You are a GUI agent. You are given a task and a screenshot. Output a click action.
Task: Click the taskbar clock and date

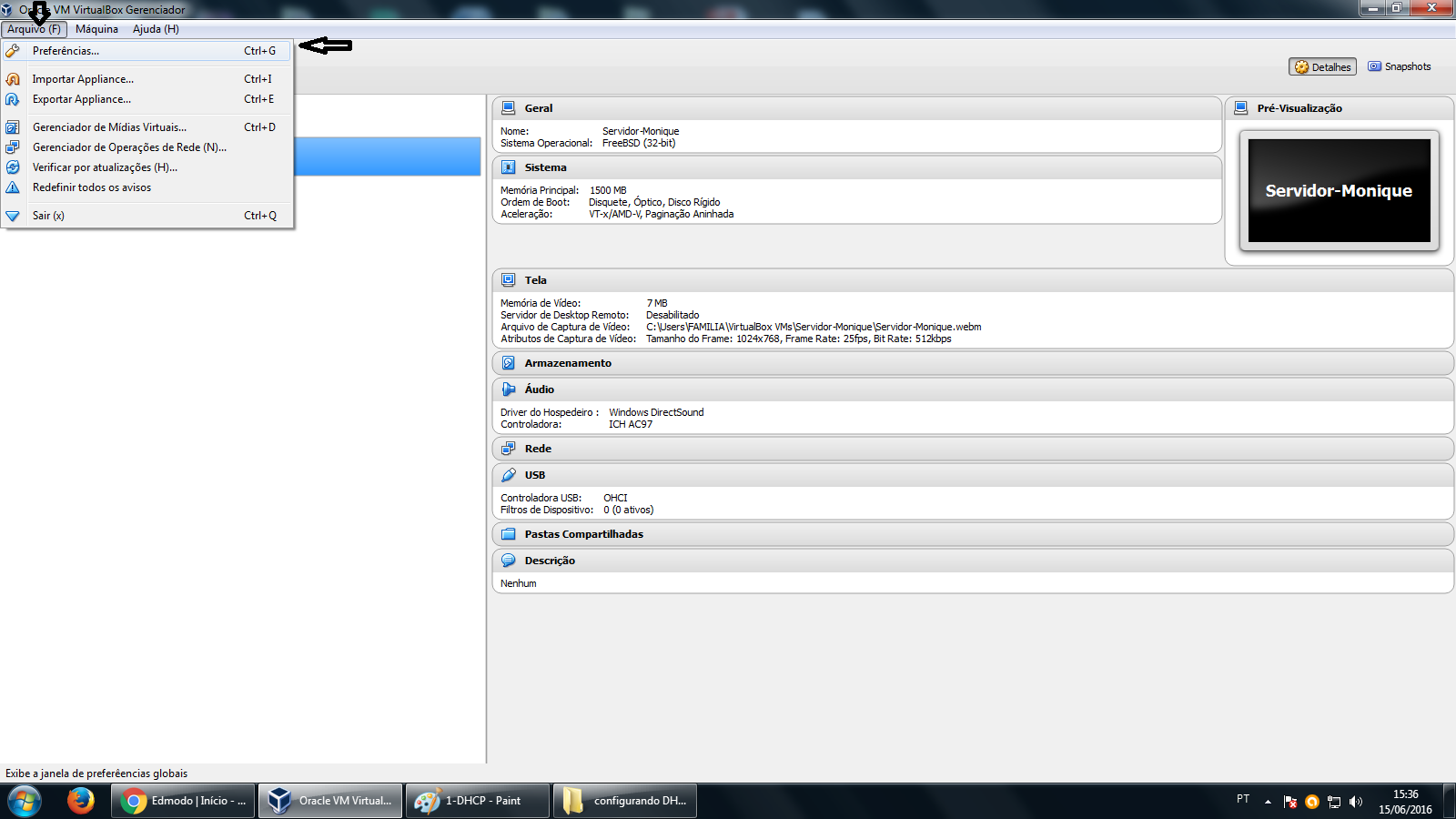(1405, 802)
